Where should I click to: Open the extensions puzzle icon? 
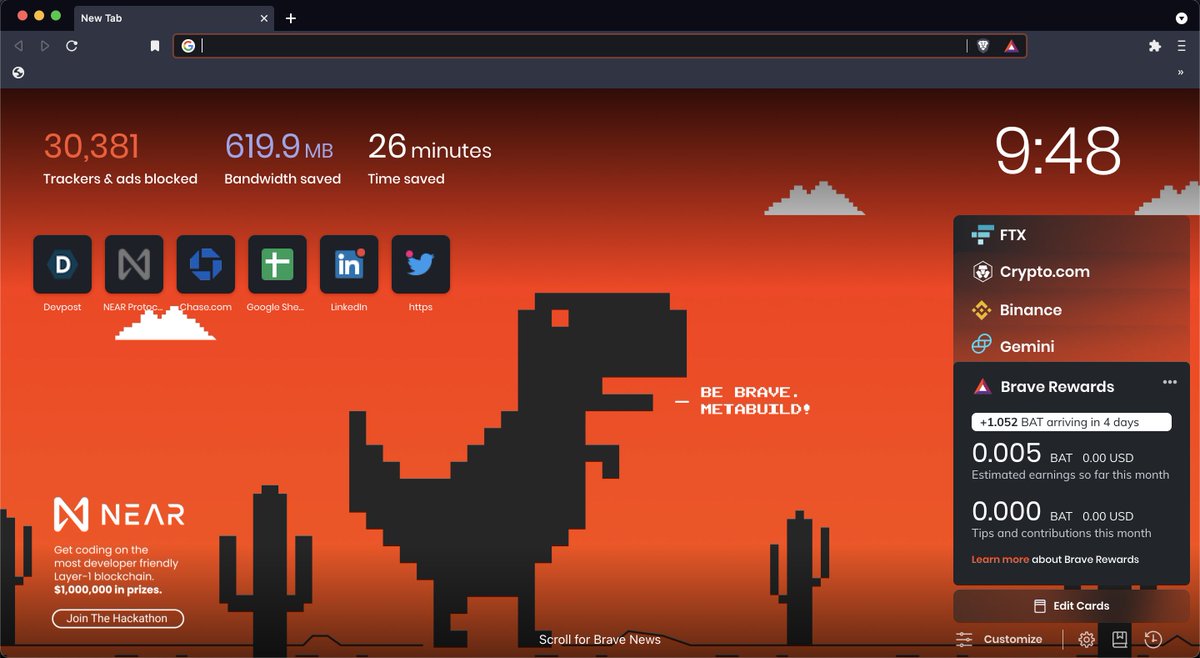click(x=1155, y=46)
